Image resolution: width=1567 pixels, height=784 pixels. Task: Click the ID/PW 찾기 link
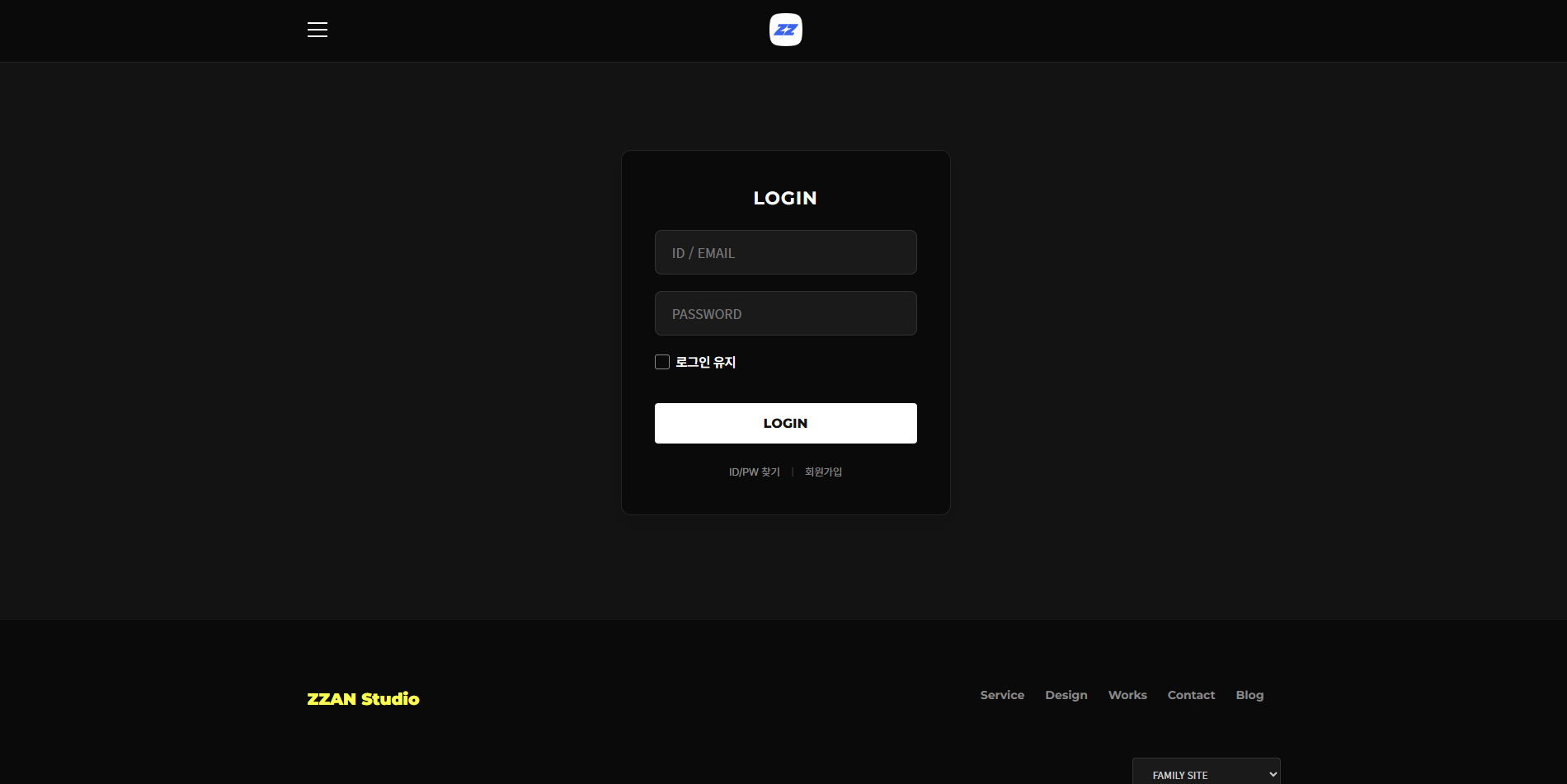click(754, 472)
